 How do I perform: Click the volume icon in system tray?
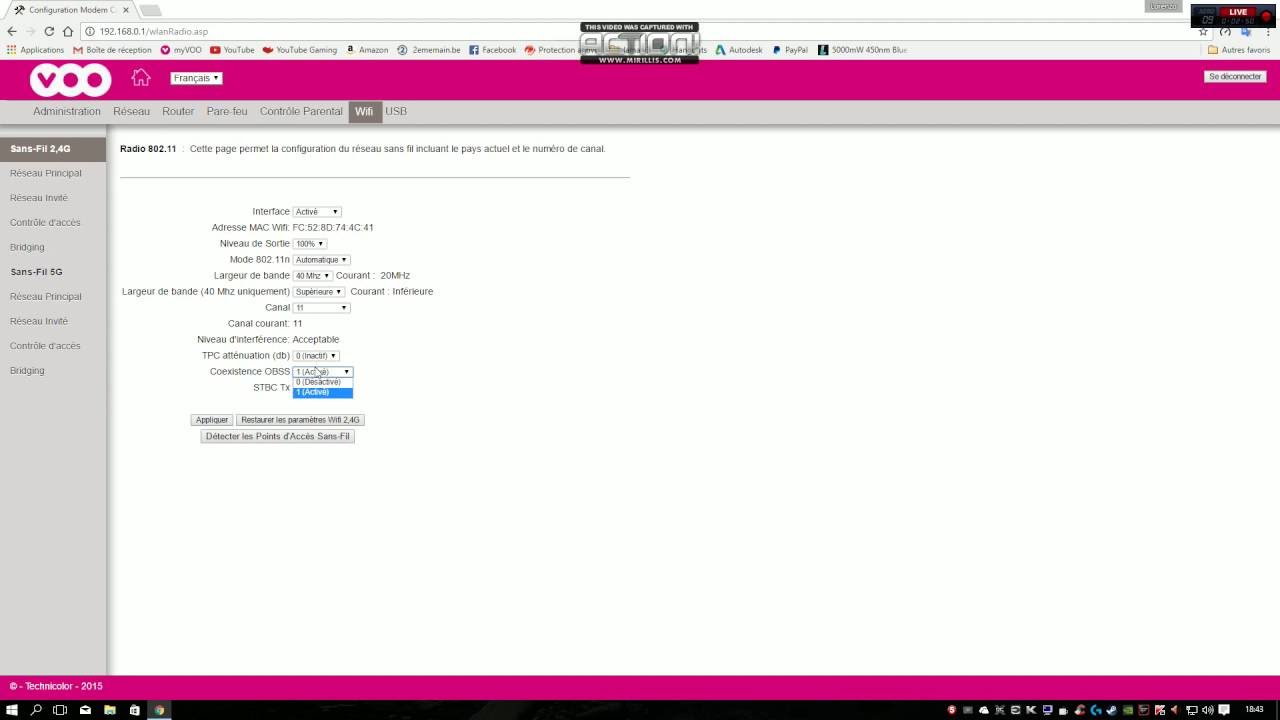point(1206,710)
